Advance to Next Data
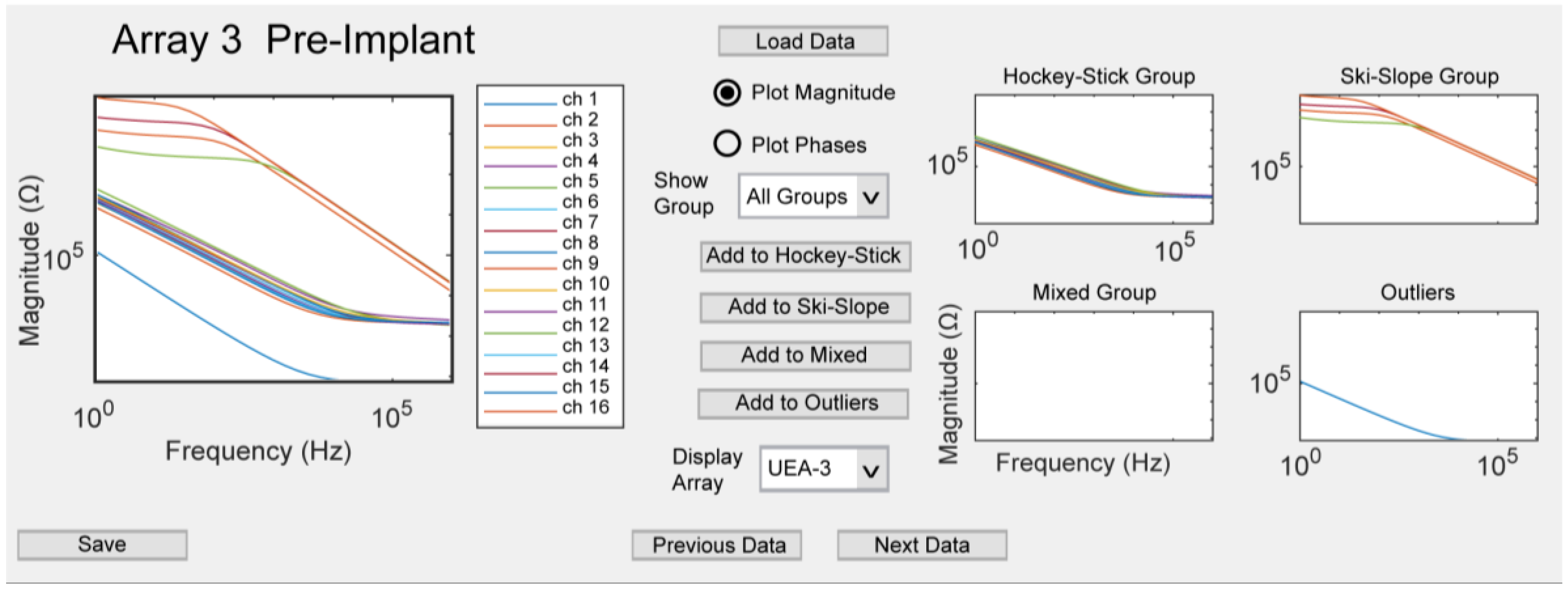 tap(922, 545)
